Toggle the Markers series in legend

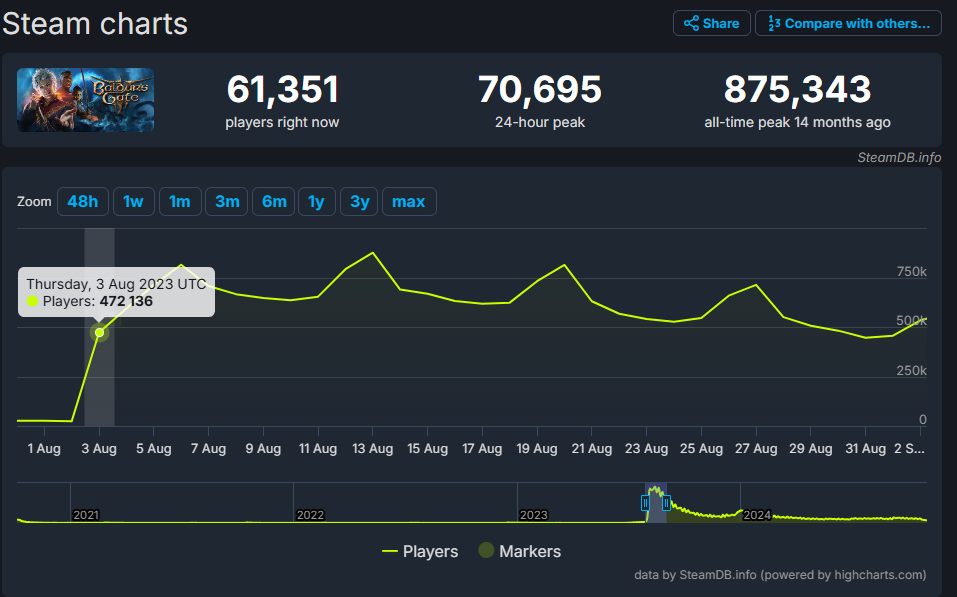click(520, 551)
